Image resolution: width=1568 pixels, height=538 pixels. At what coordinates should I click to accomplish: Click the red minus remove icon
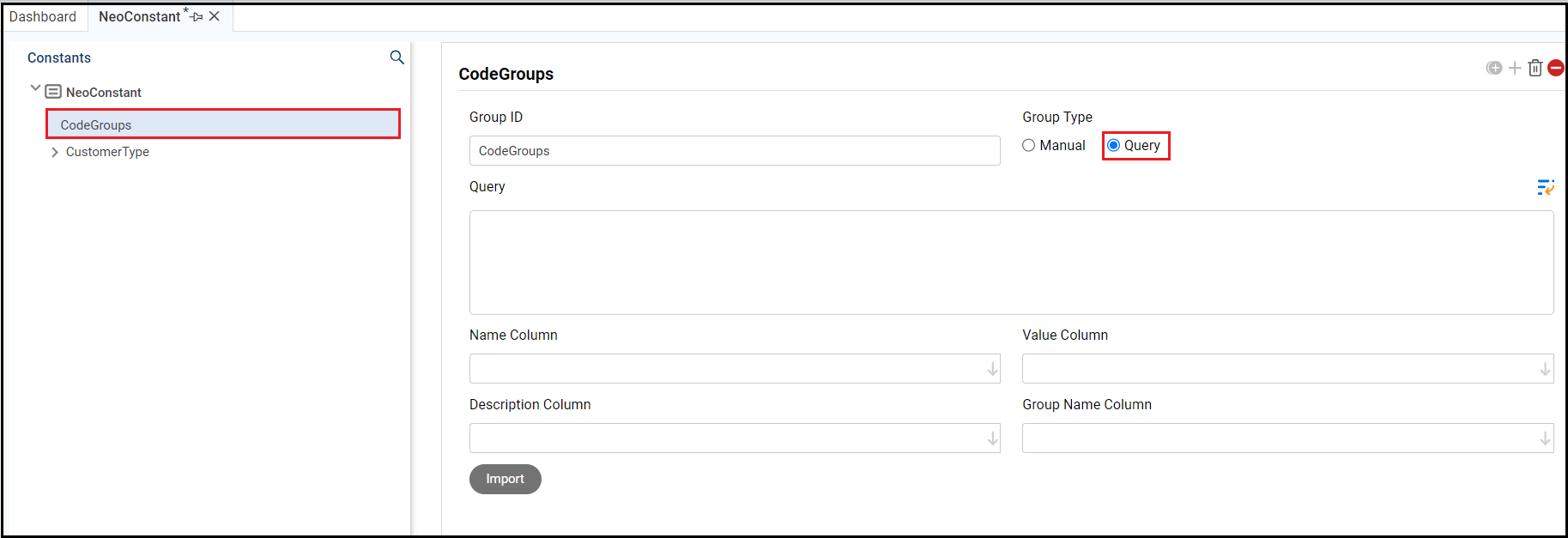(1556, 68)
